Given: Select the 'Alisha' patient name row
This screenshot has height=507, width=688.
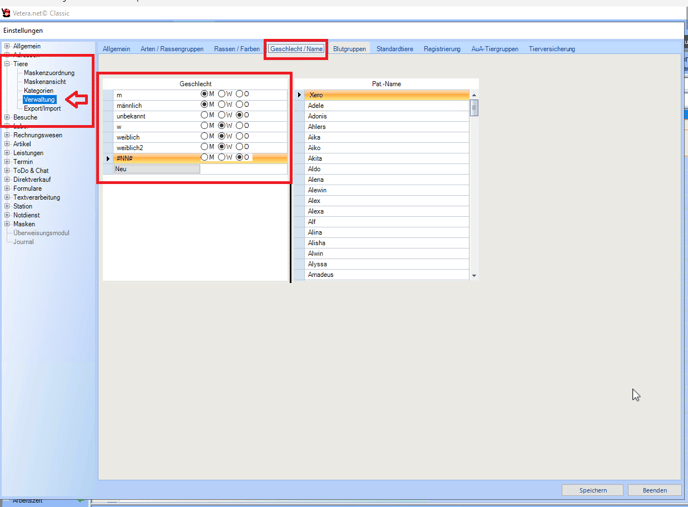Looking at the screenshot, I should coord(387,243).
